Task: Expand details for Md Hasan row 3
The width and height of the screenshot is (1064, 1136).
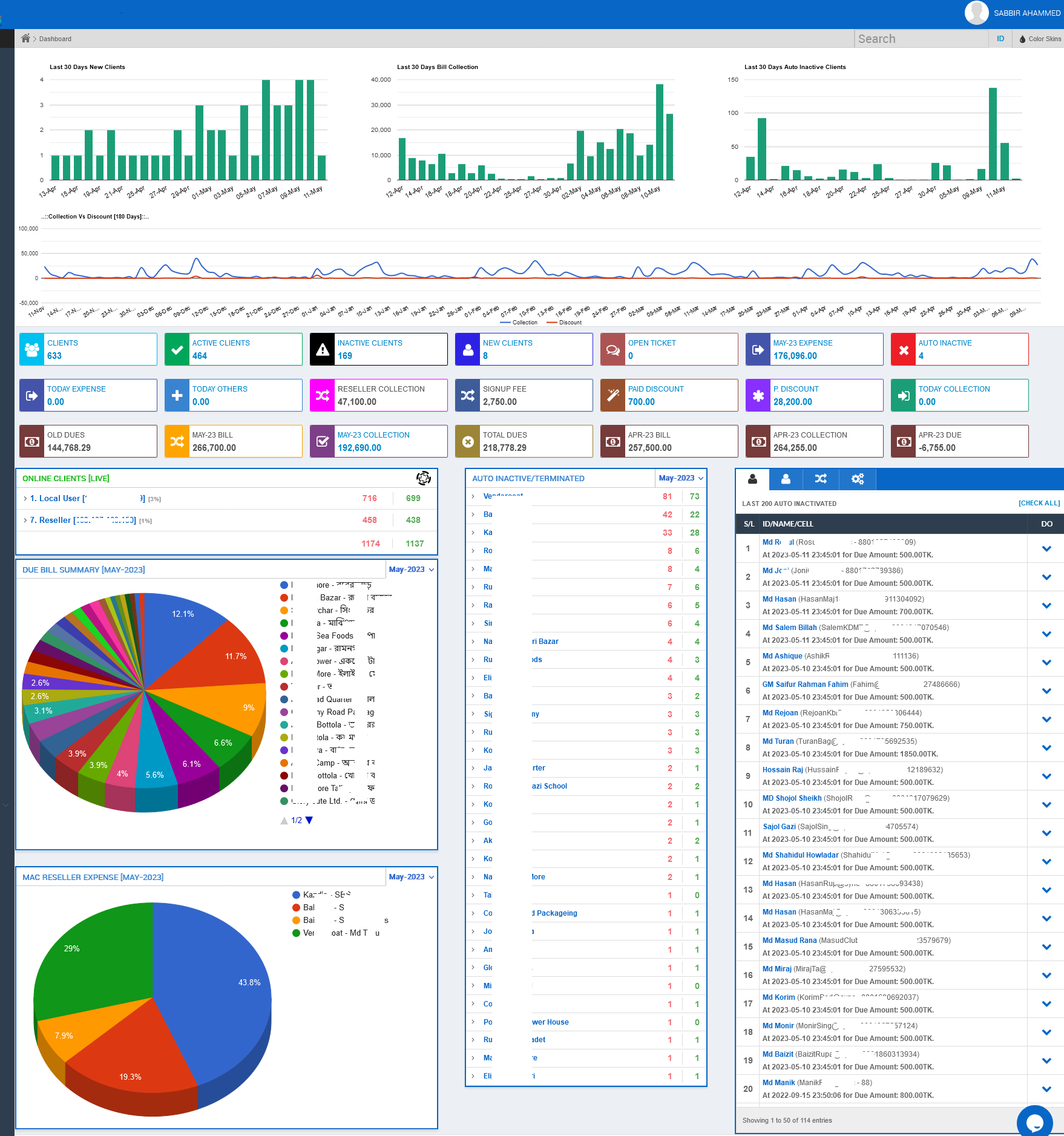Action: point(1046,606)
